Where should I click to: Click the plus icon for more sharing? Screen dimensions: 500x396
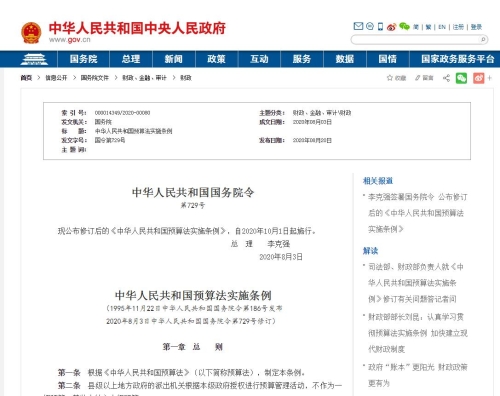click(x=490, y=78)
